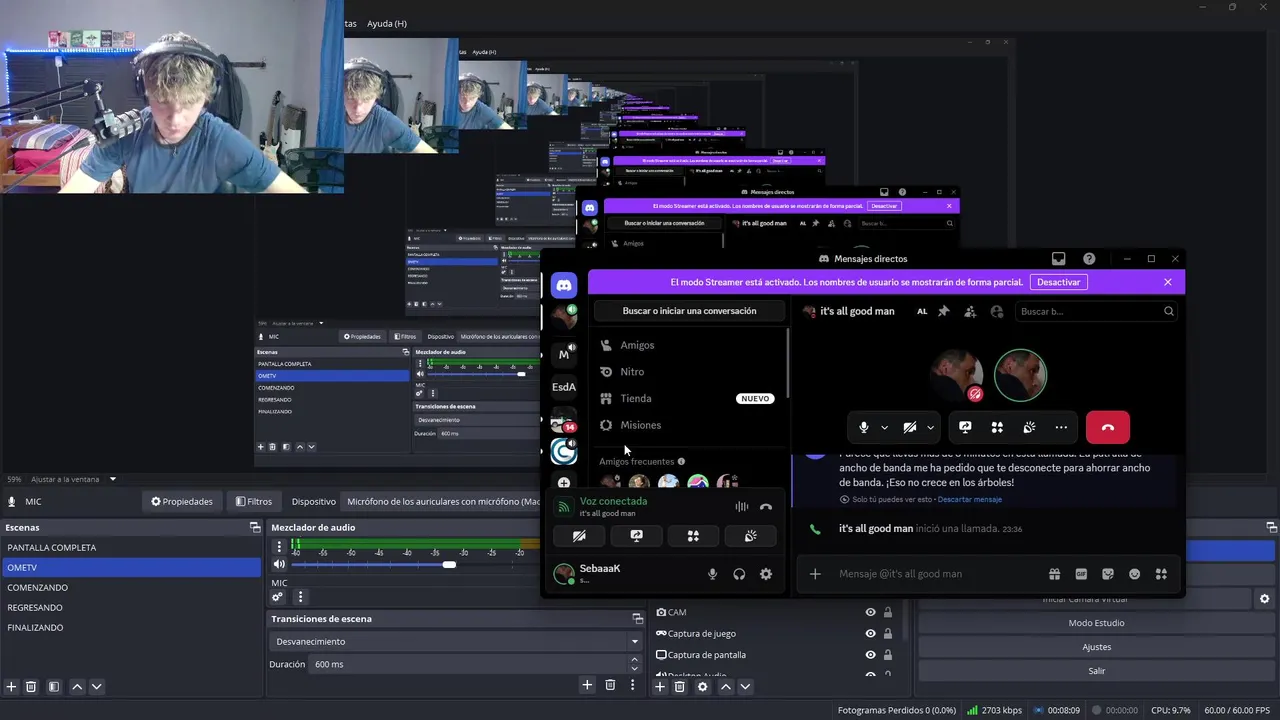Click Desactivar streamer mode button

pyautogui.click(x=1058, y=282)
